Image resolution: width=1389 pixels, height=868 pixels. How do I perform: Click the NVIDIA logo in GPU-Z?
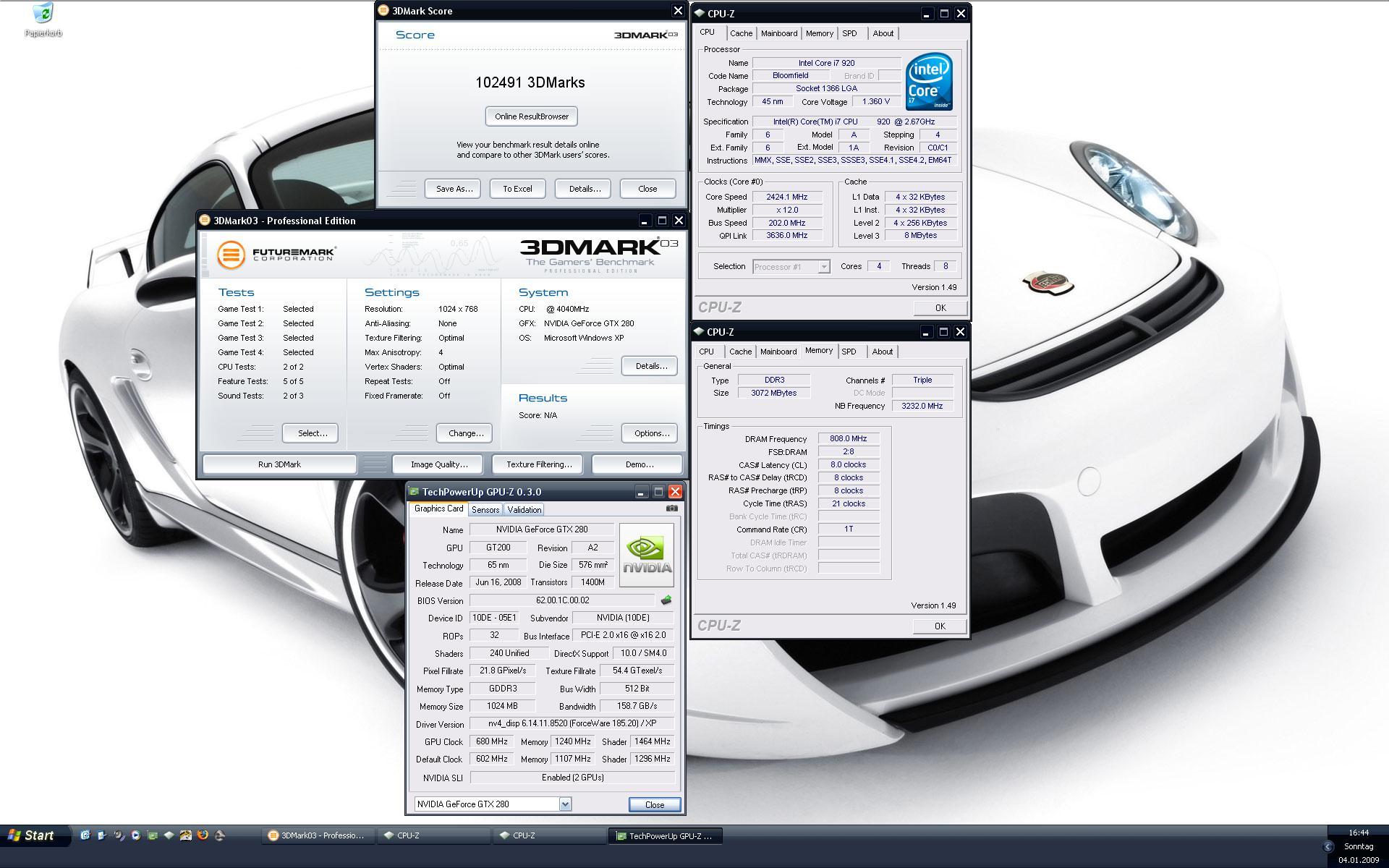[647, 556]
